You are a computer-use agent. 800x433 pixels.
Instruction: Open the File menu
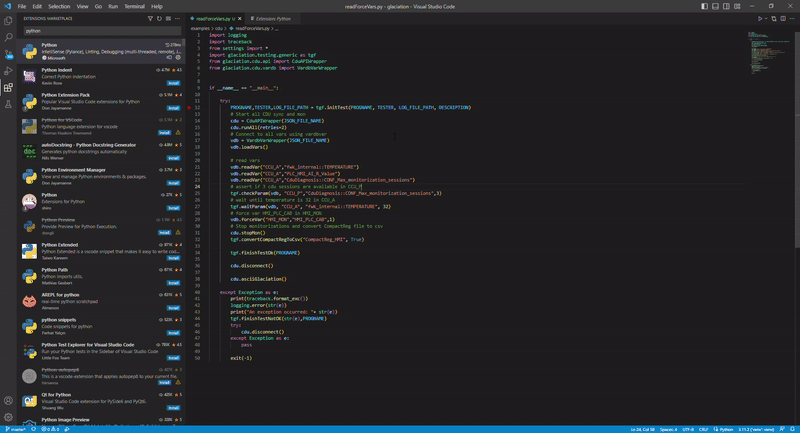[21, 7]
